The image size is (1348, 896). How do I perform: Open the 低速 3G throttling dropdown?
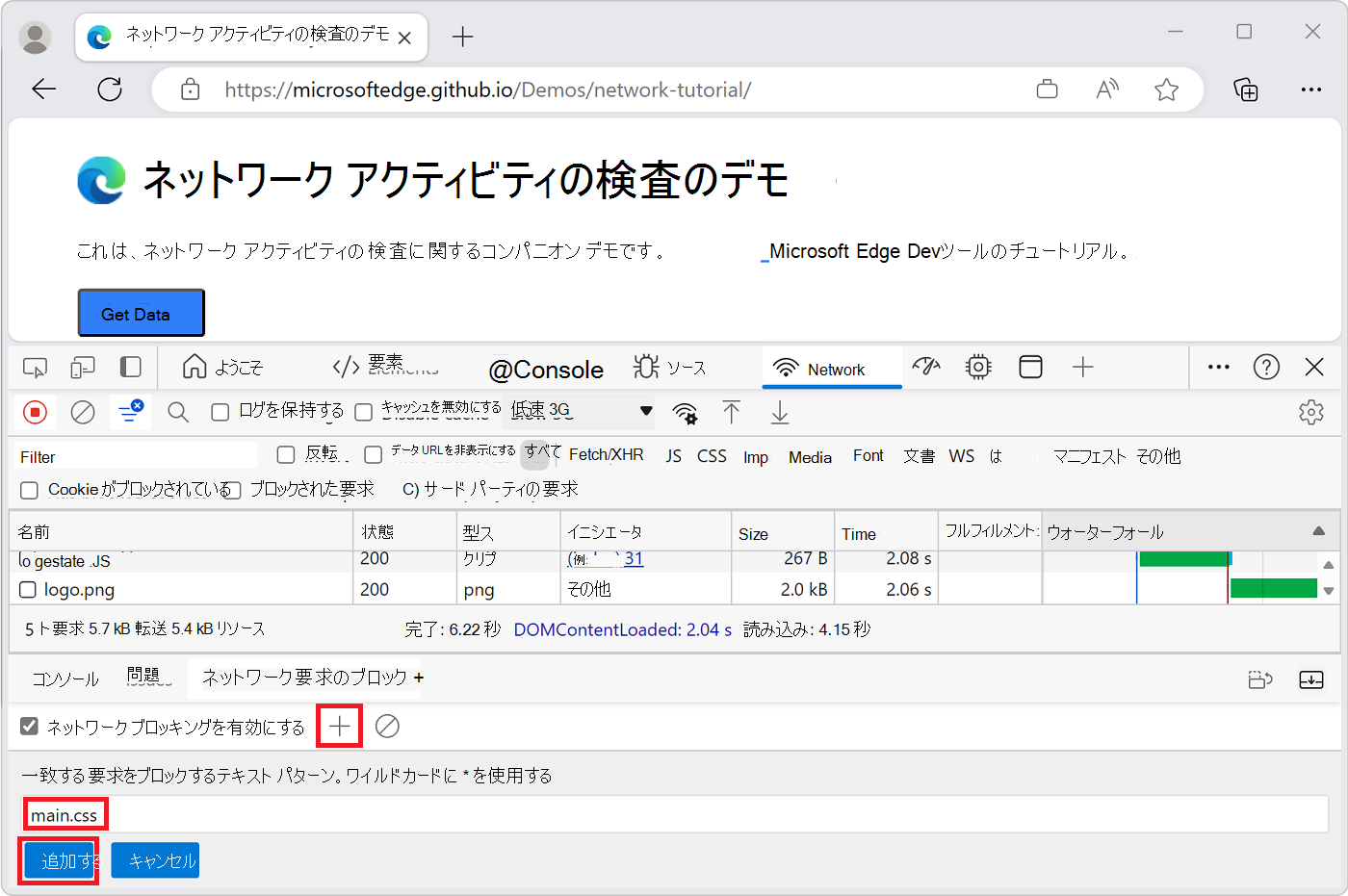(576, 411)
